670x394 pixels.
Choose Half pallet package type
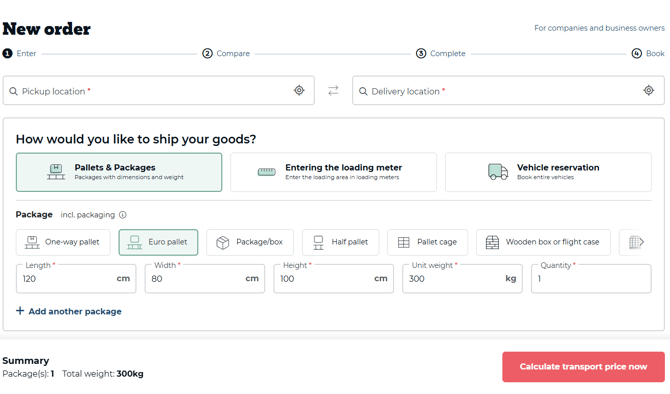pyautogui.click(x=340, y=242)
